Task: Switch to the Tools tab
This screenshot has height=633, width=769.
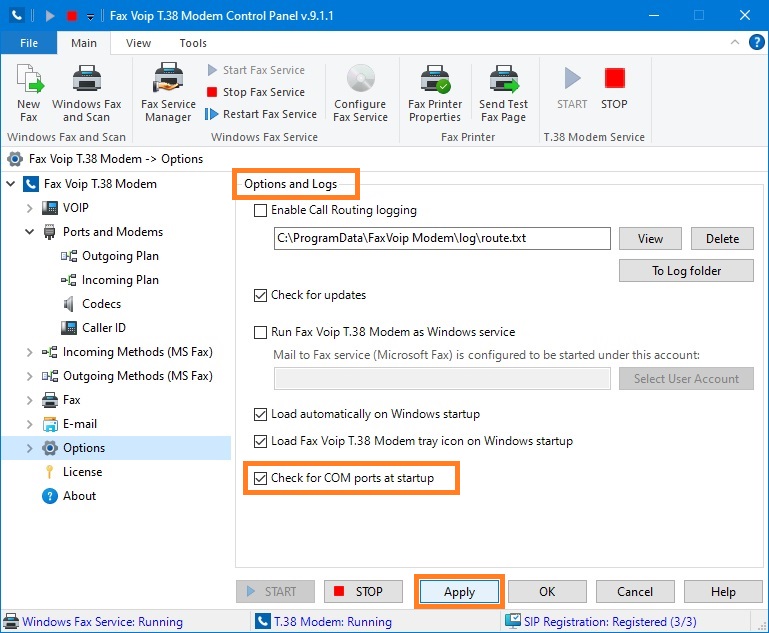Action: click(x=193, y=43)
